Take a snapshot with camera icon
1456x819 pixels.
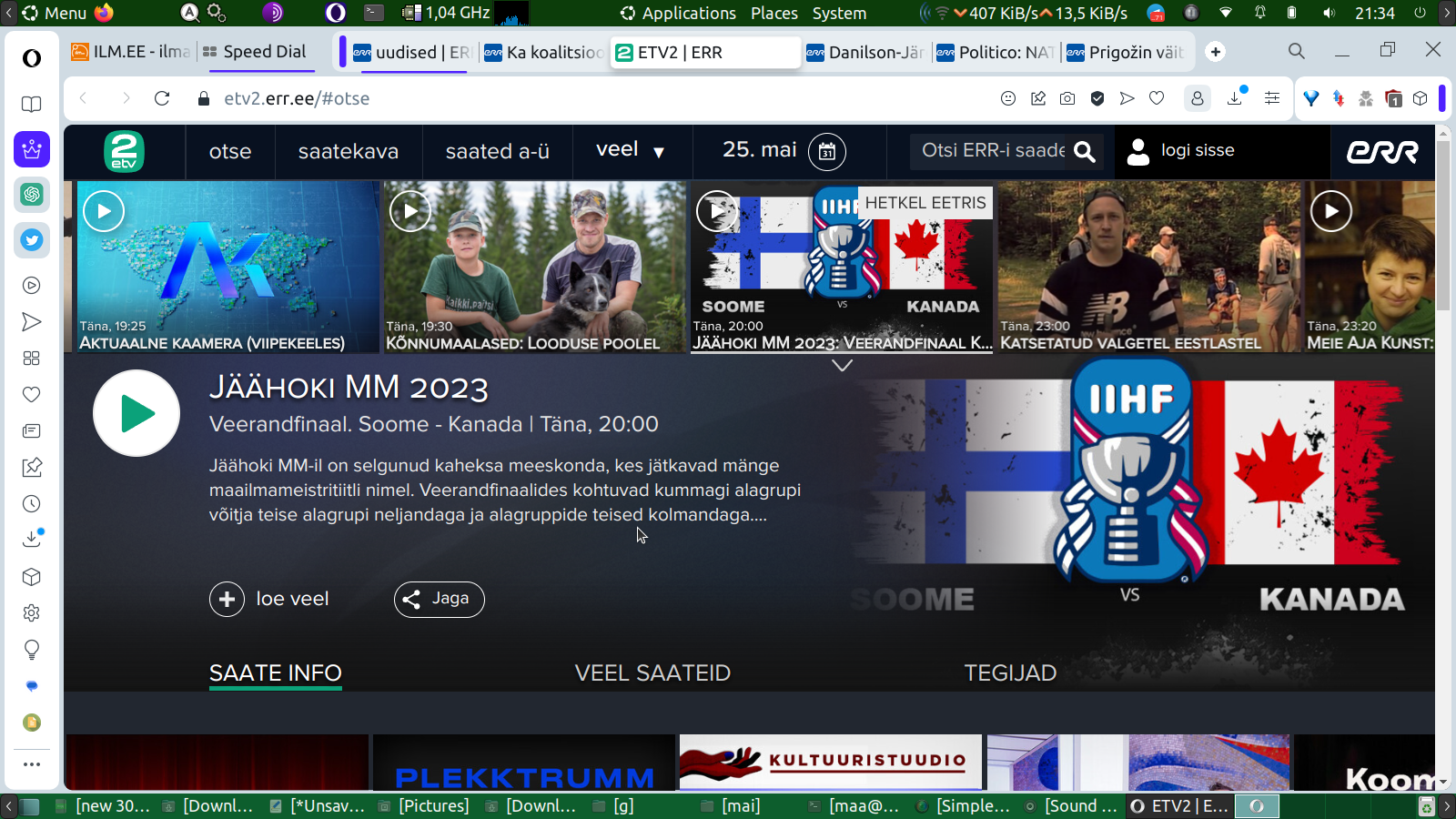[x=1067, y=98]
